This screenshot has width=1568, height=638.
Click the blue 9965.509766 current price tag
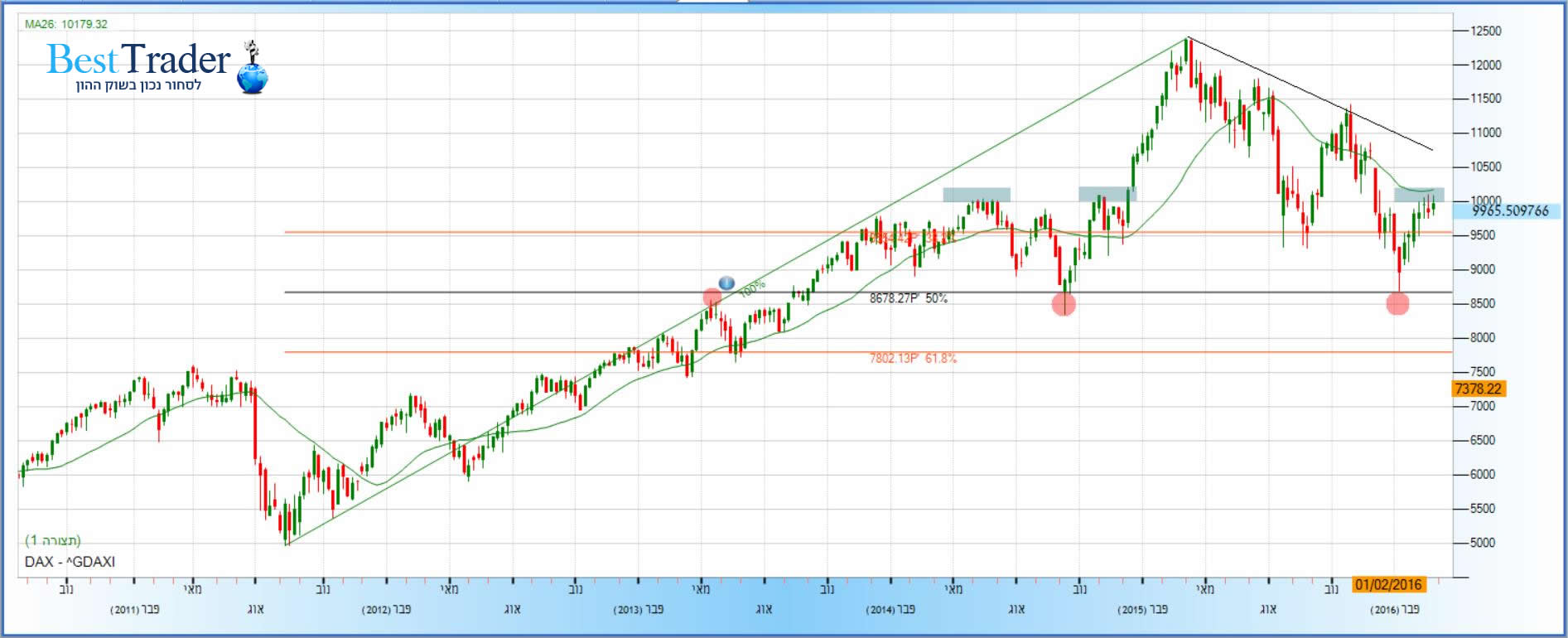[x=1509, y=211]
